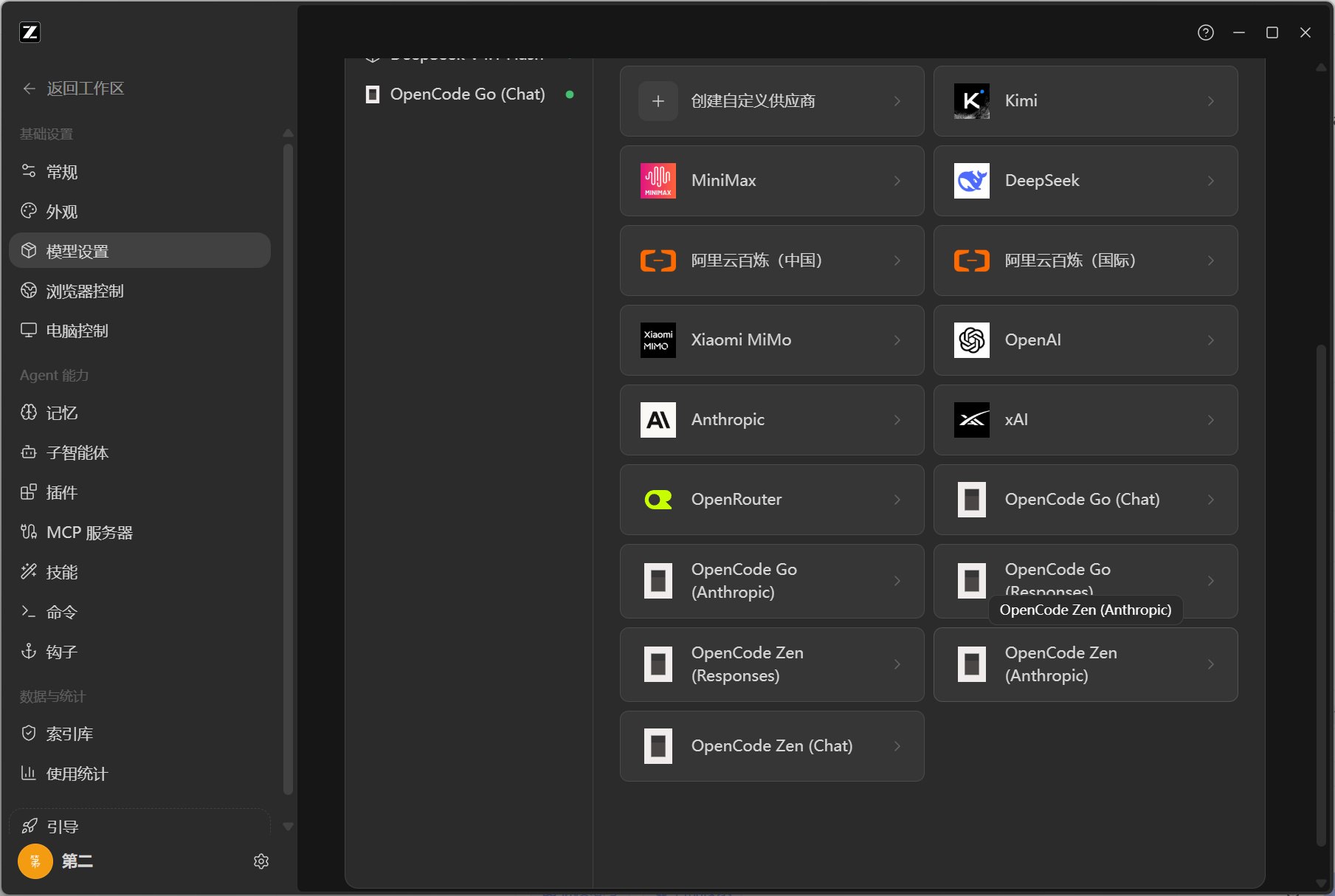This screenshot has width=1335, height=896.
Task: Click the plus icon for 创建自定义供应商
Action: 658,101
